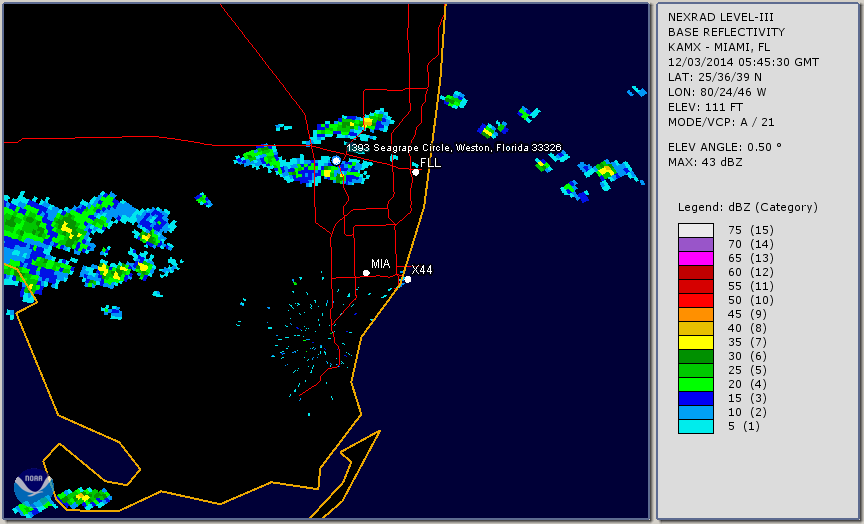Select the 5 dBZ cyan legend swatch
The height and width of the screenshot is (524, 864).
tap(696, 426)
